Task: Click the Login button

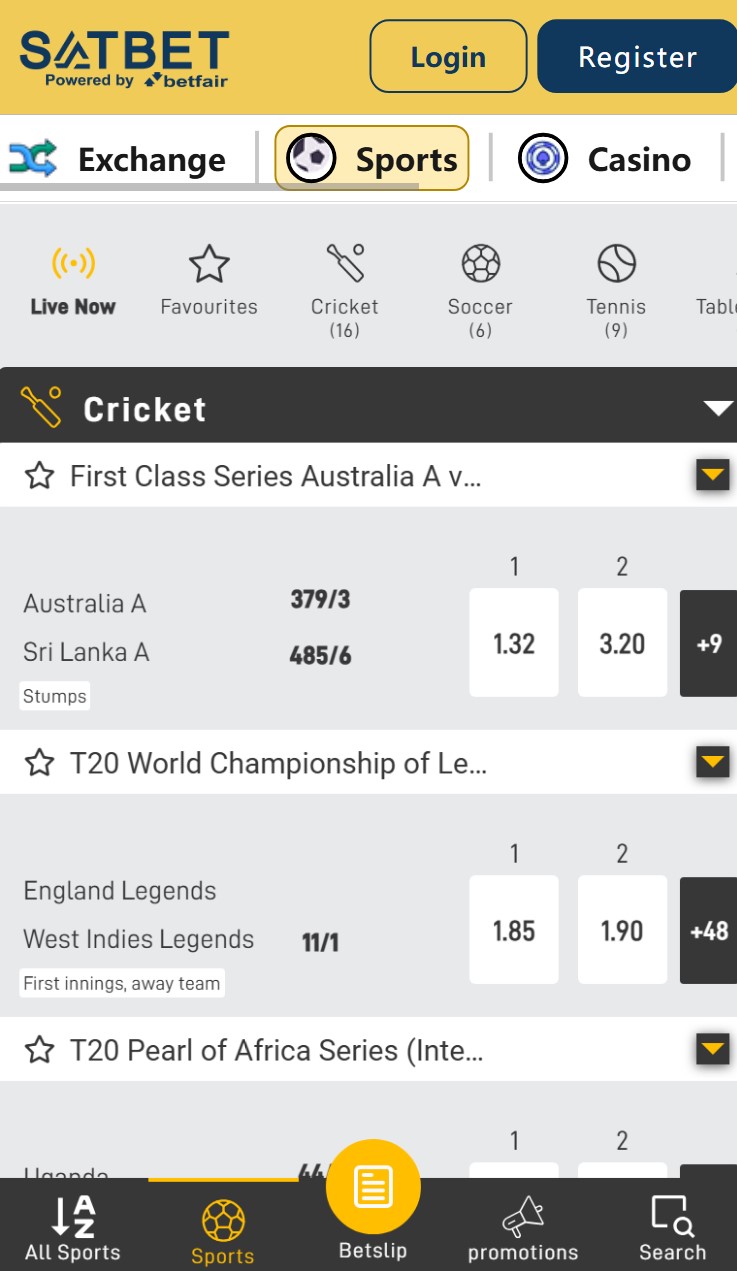Action: click(x=447, y=56)
